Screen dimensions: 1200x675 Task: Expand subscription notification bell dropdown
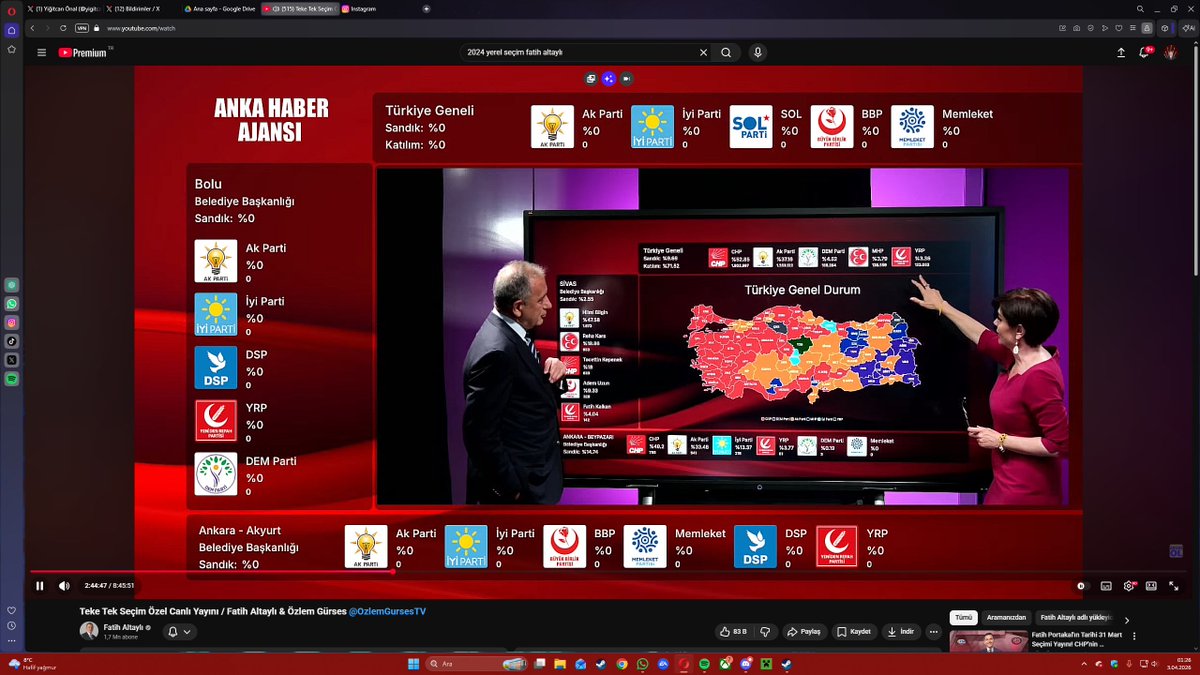tap(180, 632)
